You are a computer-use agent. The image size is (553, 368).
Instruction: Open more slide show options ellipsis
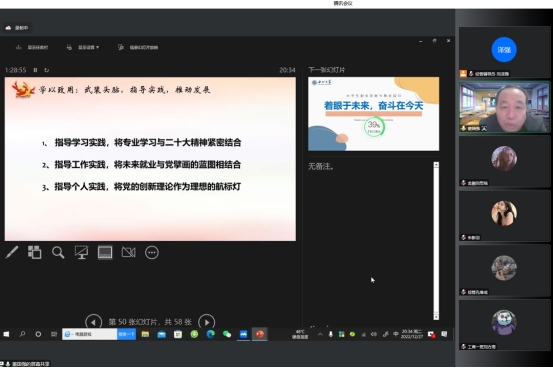point(152,253)
